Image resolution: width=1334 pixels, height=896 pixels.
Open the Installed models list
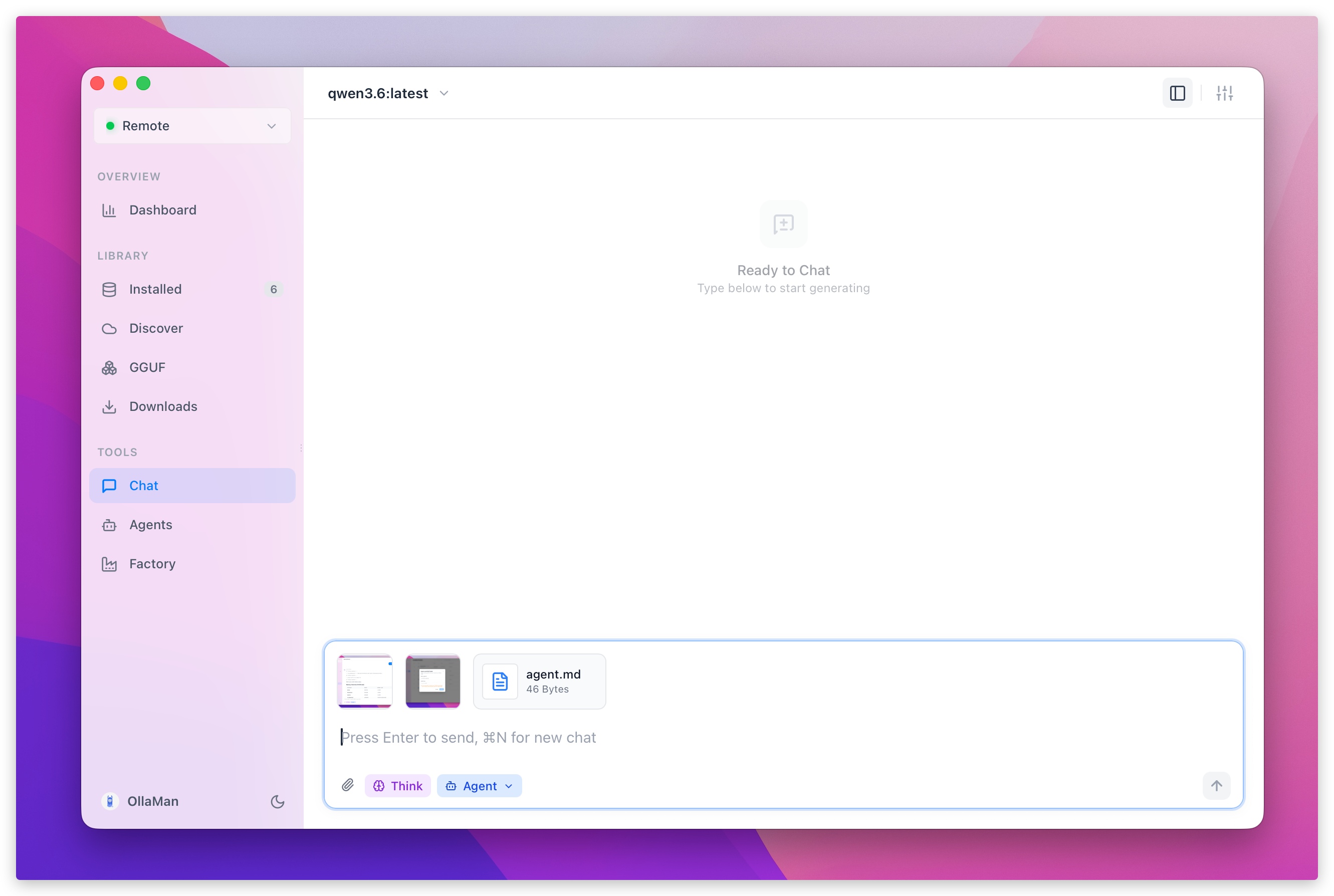click(x=192, y=290)
